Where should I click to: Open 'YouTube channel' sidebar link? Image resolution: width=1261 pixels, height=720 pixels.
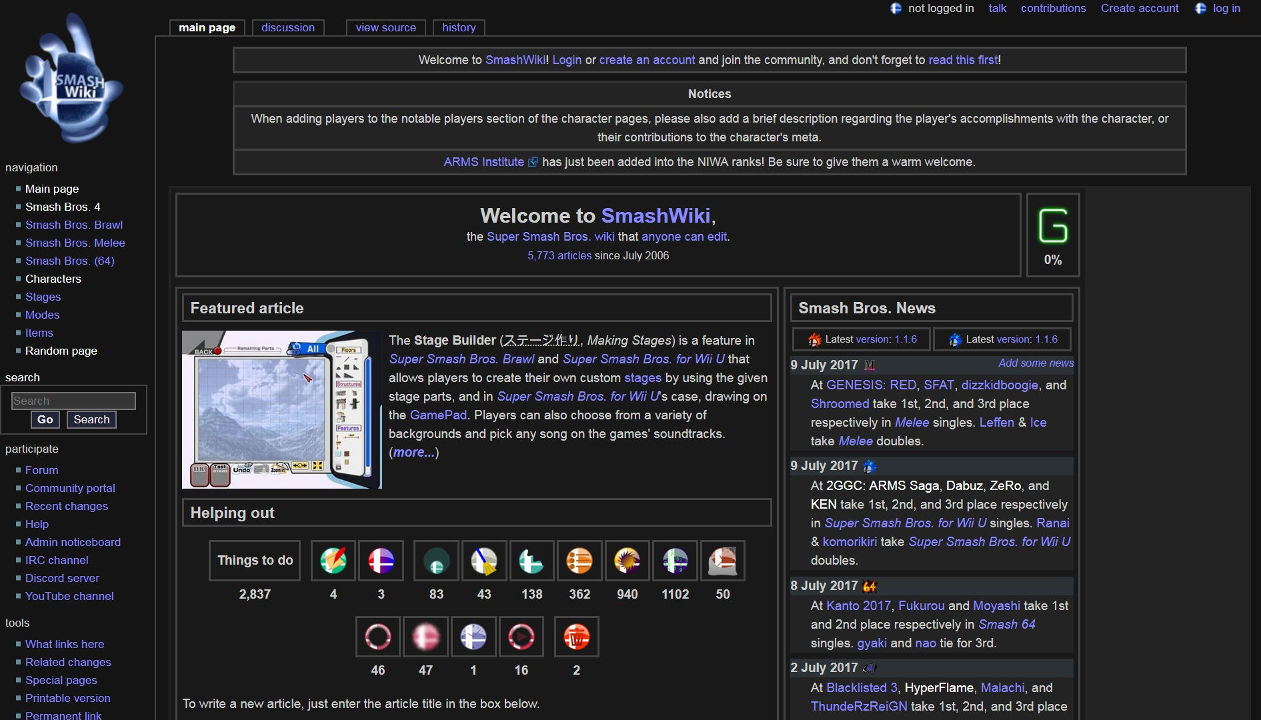pyautogui.click(x=69, y=596)
